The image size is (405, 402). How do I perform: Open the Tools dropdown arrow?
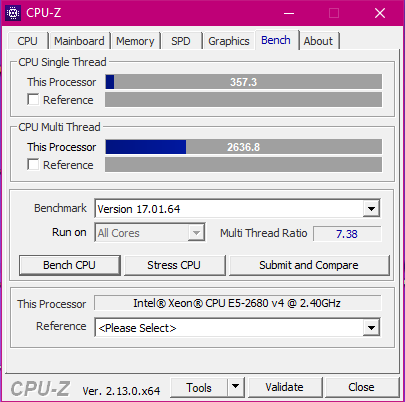[x=236, y=387]
